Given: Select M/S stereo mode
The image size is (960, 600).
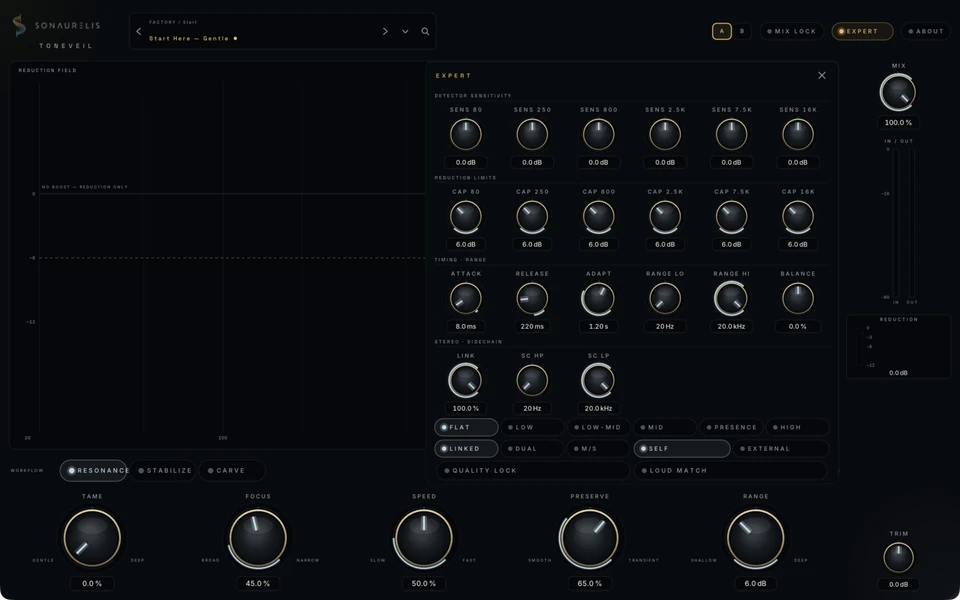Looking at the screenshot, I should point(599,449).
